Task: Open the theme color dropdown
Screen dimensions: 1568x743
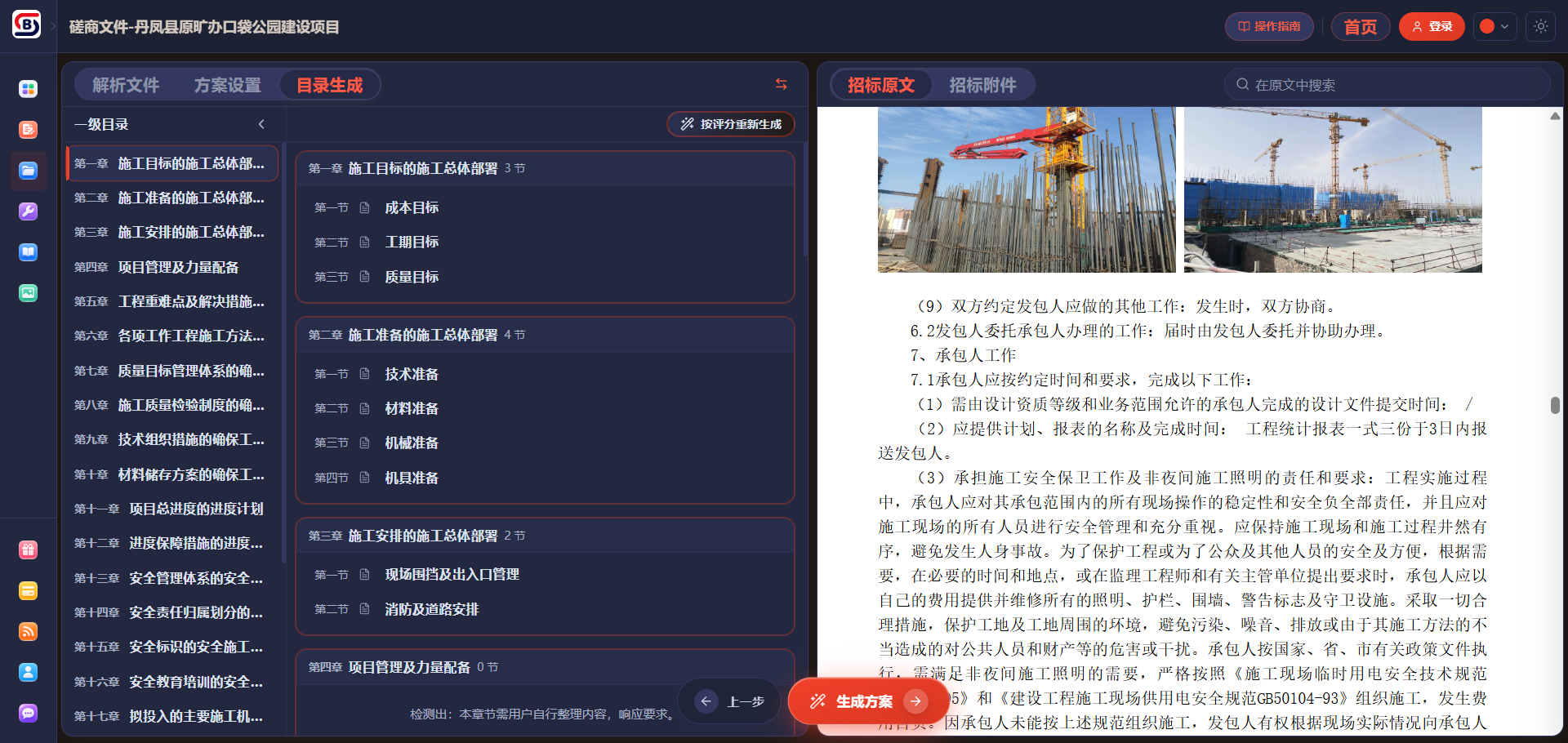Action: 1494,26
